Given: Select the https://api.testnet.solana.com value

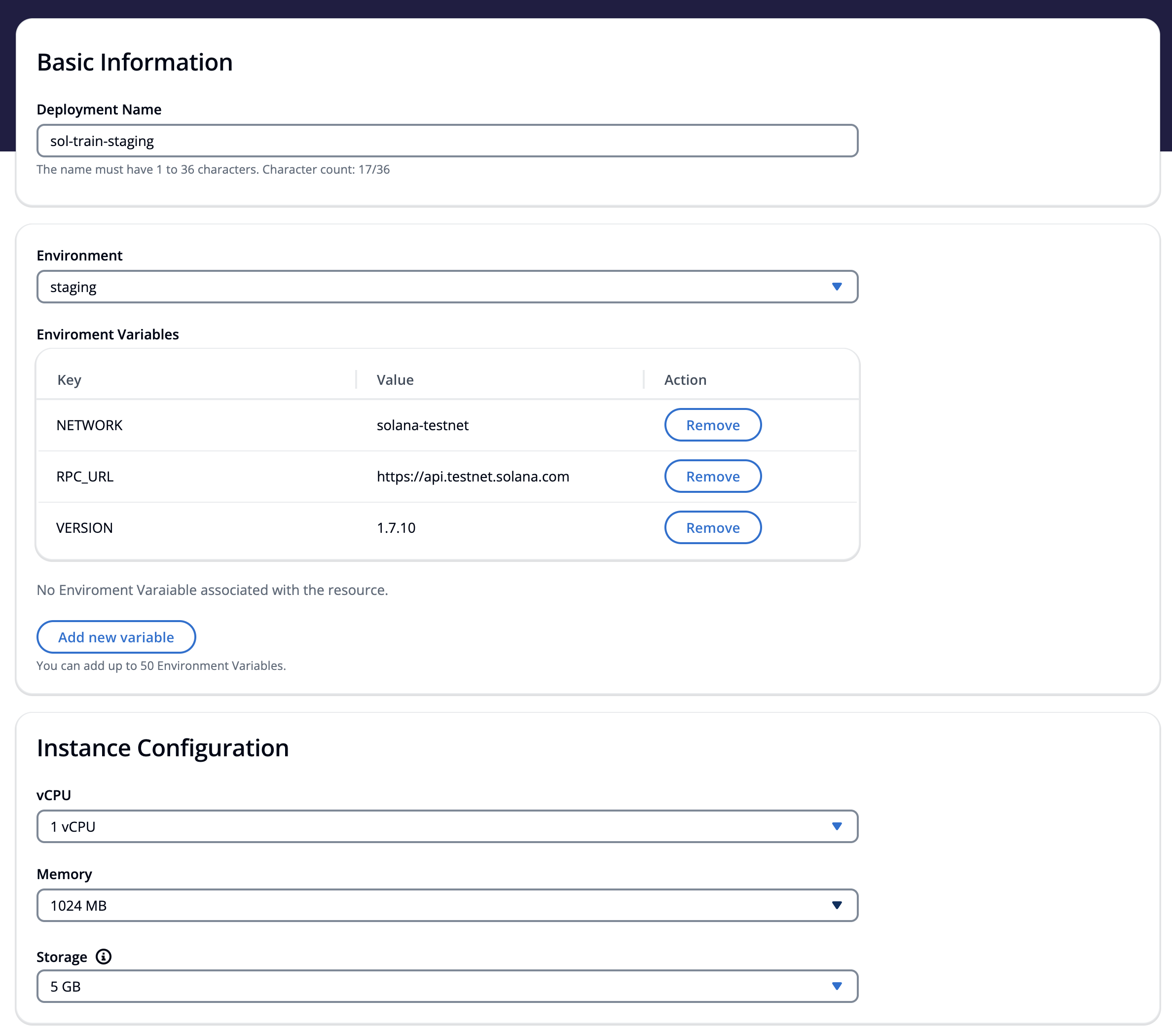Looking at the screenshot, I should coord(473,477).
